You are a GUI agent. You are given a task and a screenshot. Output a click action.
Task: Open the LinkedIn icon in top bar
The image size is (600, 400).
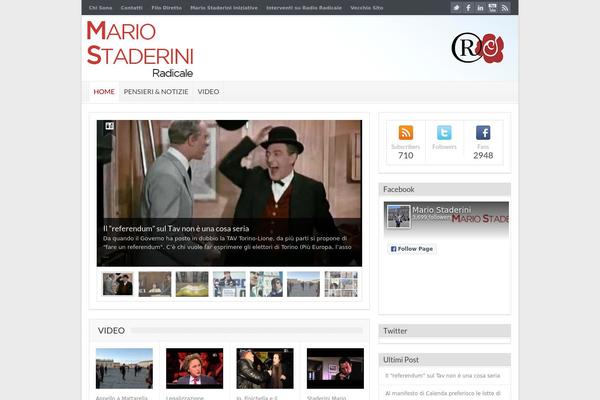point(480,8)
